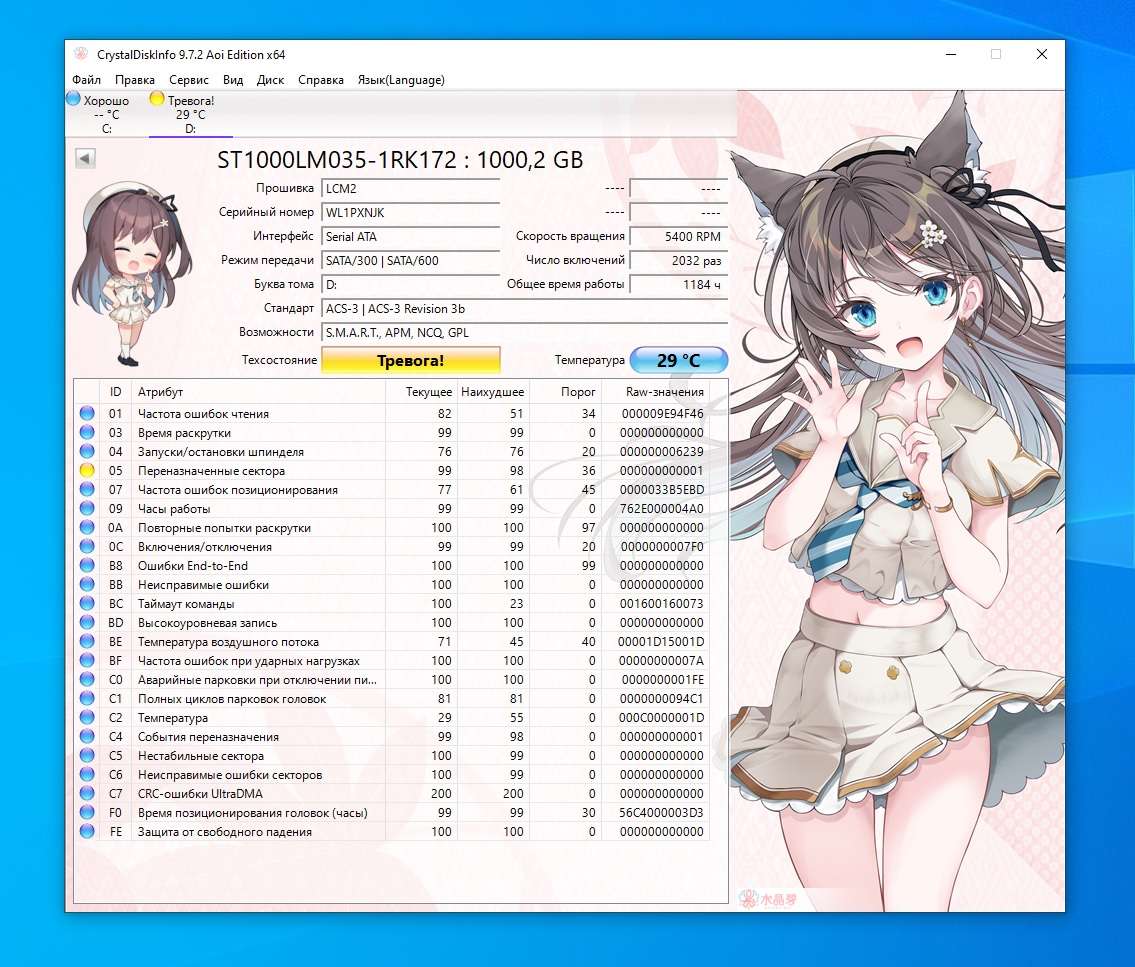The image size is (1135, 967).
Task: Click the Общее время работы field 1184 ч
Action: coord(678,284)
